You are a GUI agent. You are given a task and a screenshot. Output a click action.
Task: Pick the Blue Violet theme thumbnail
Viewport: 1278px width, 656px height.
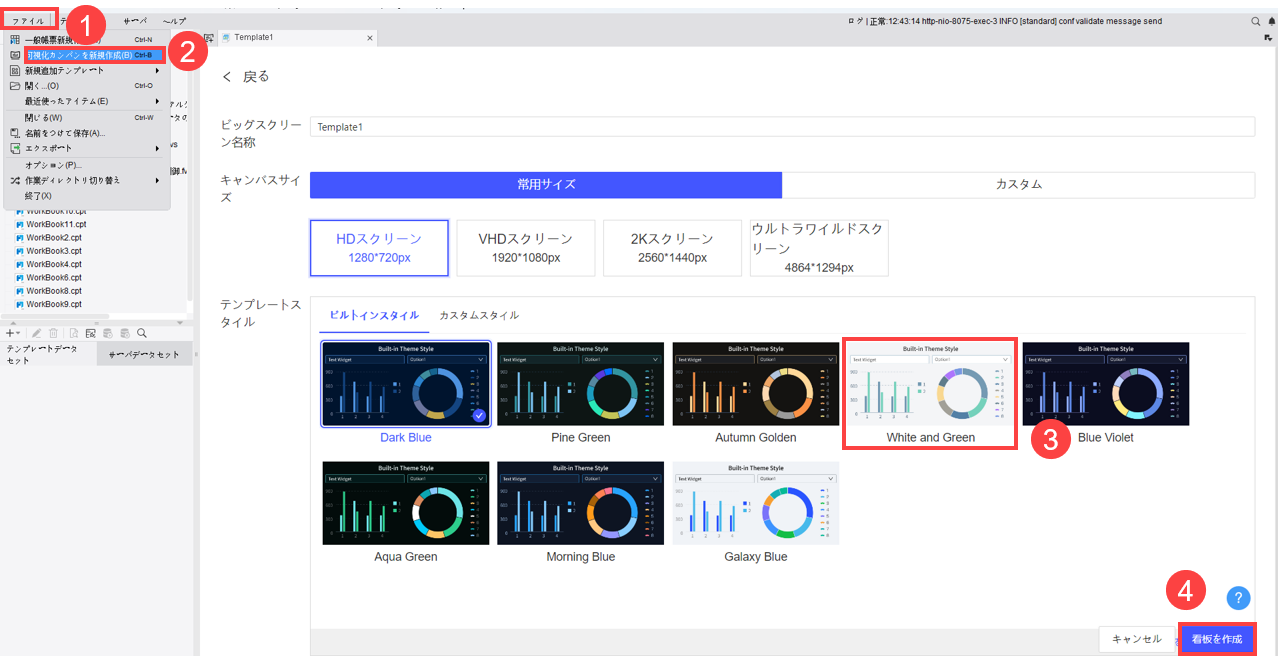click(x=1106, y=384)
